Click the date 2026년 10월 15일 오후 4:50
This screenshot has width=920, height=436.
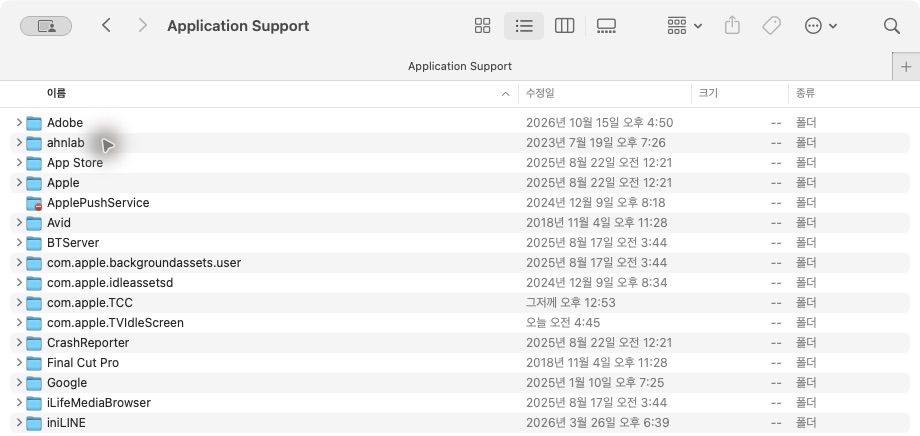pos(599,123)
